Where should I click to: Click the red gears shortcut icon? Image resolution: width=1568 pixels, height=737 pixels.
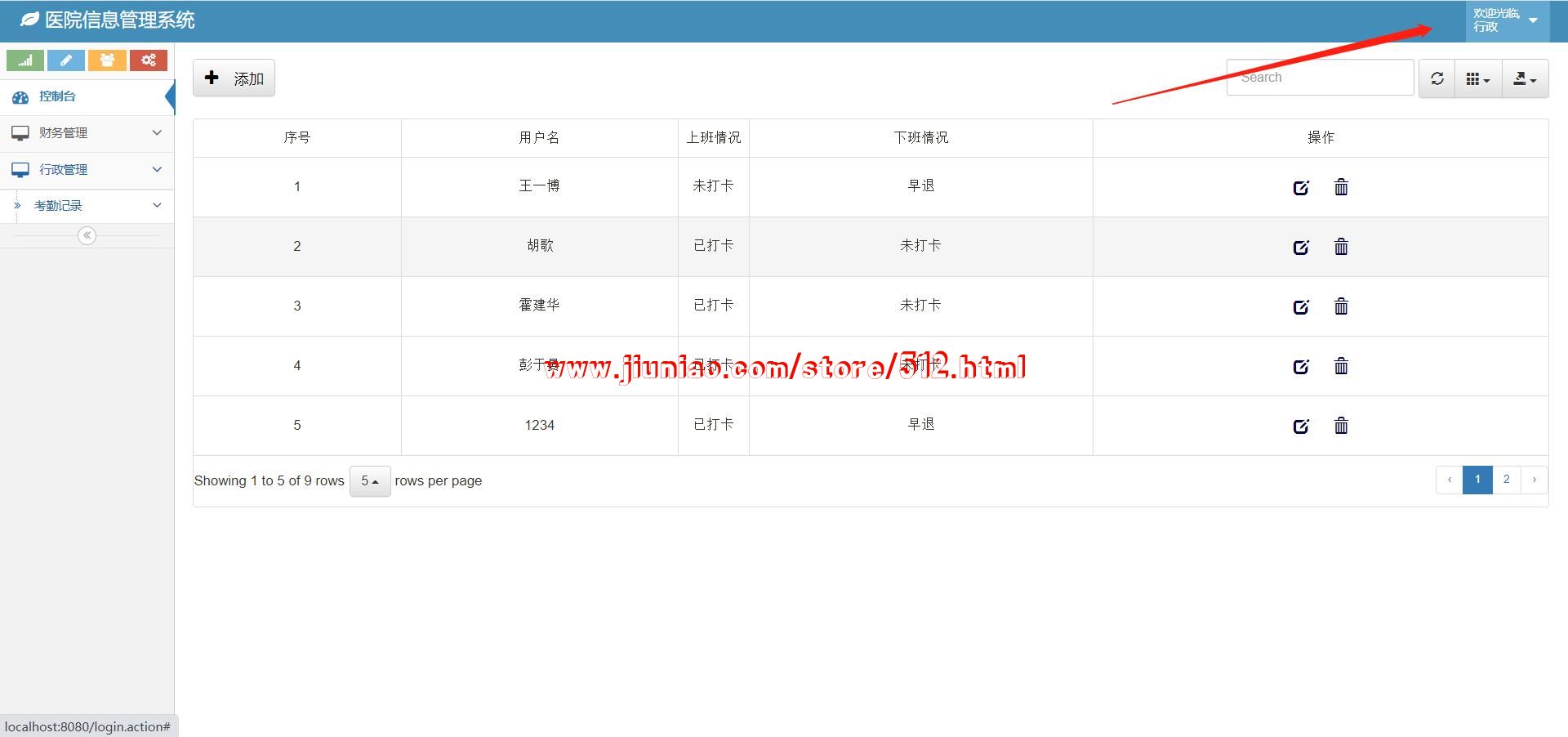tap(148, 60)
